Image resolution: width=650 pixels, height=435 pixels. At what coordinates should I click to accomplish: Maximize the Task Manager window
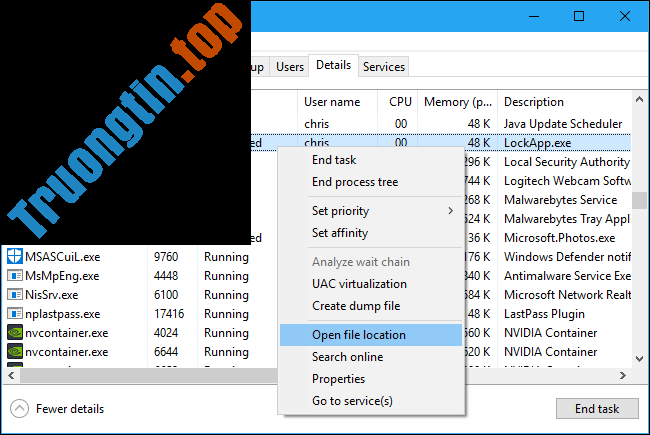579,16
